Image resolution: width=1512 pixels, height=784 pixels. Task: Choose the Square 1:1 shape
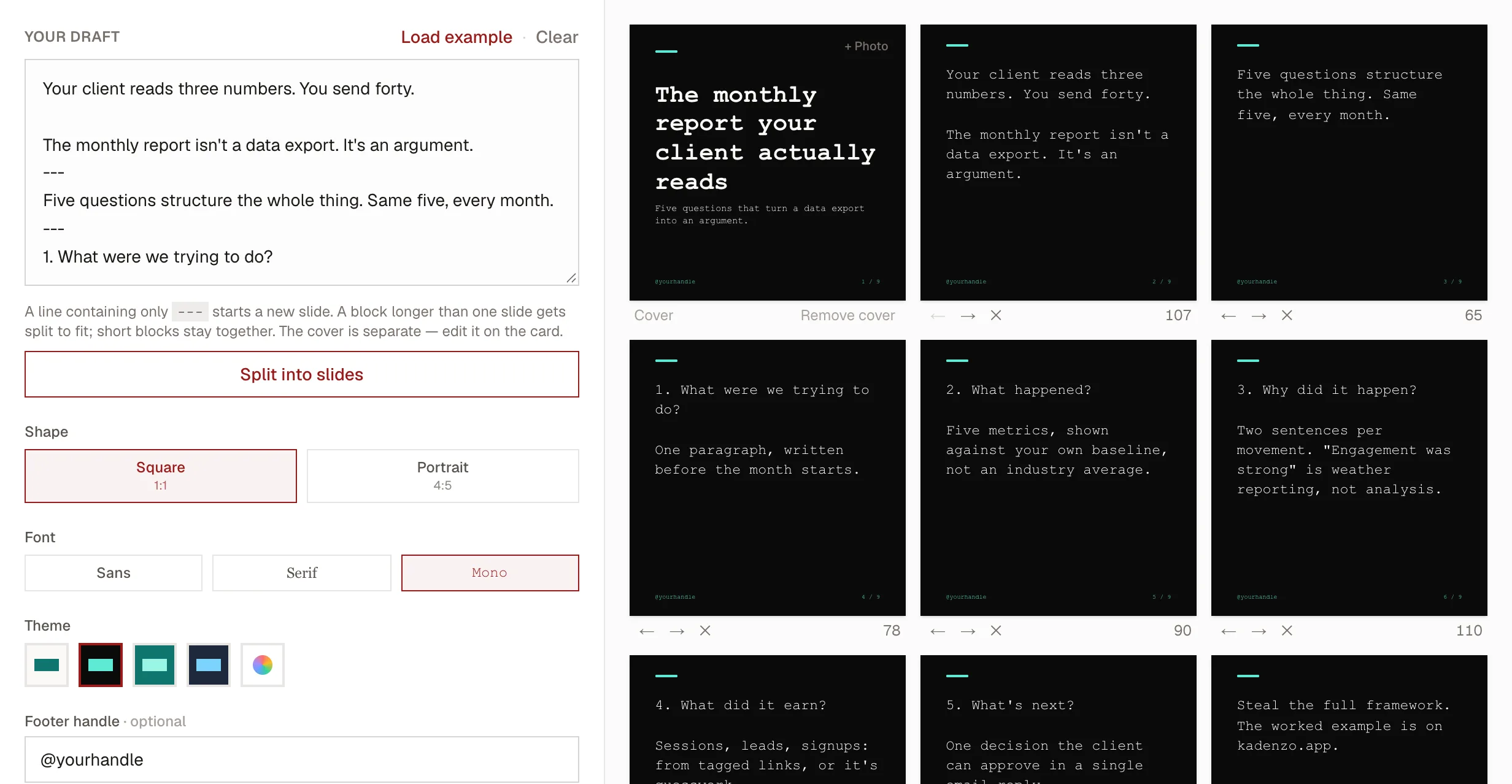[161, 476]
